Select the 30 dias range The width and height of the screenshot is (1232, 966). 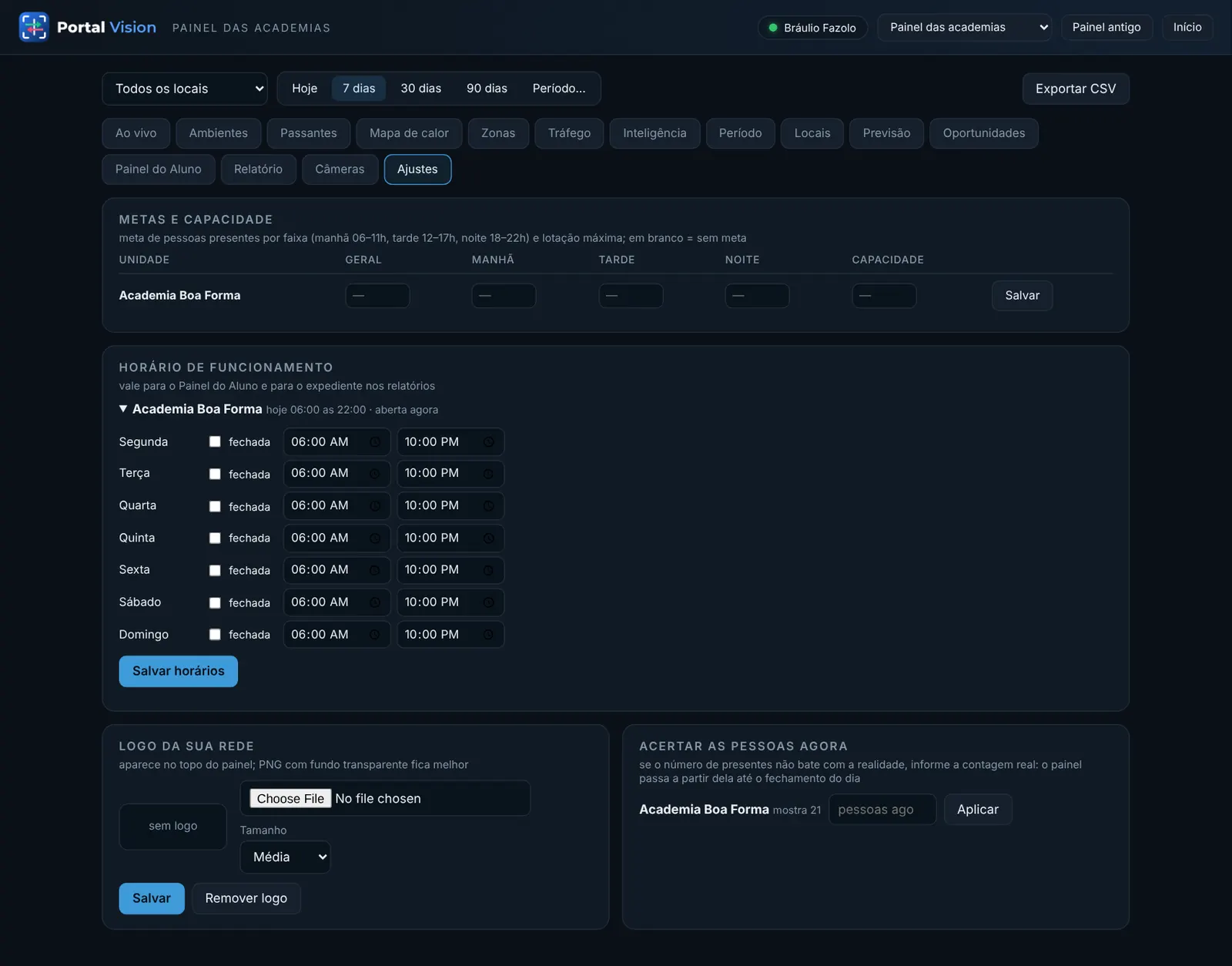click(x=420, y=89)
